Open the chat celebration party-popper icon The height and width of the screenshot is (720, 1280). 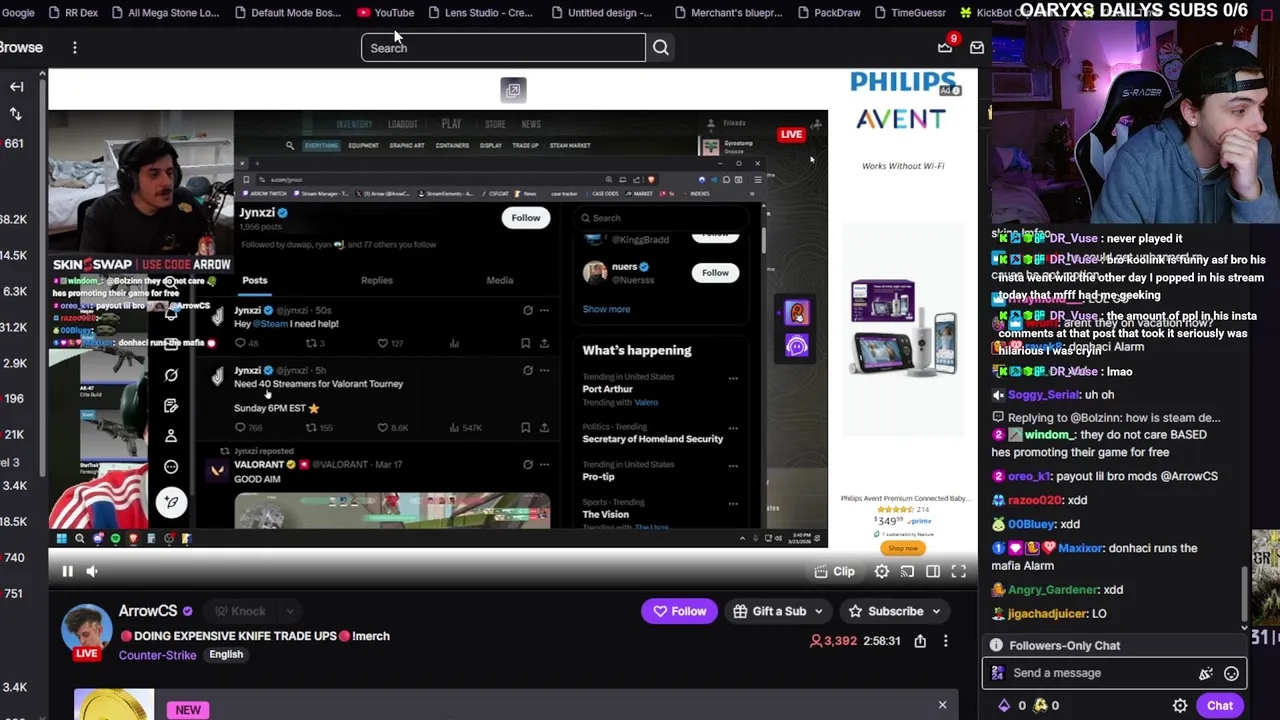[x=1206, y=674]
